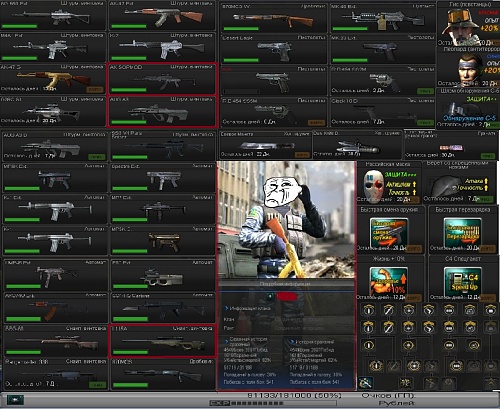
Task: Select the Российская маска white mask
Action: tap(389, 182)
